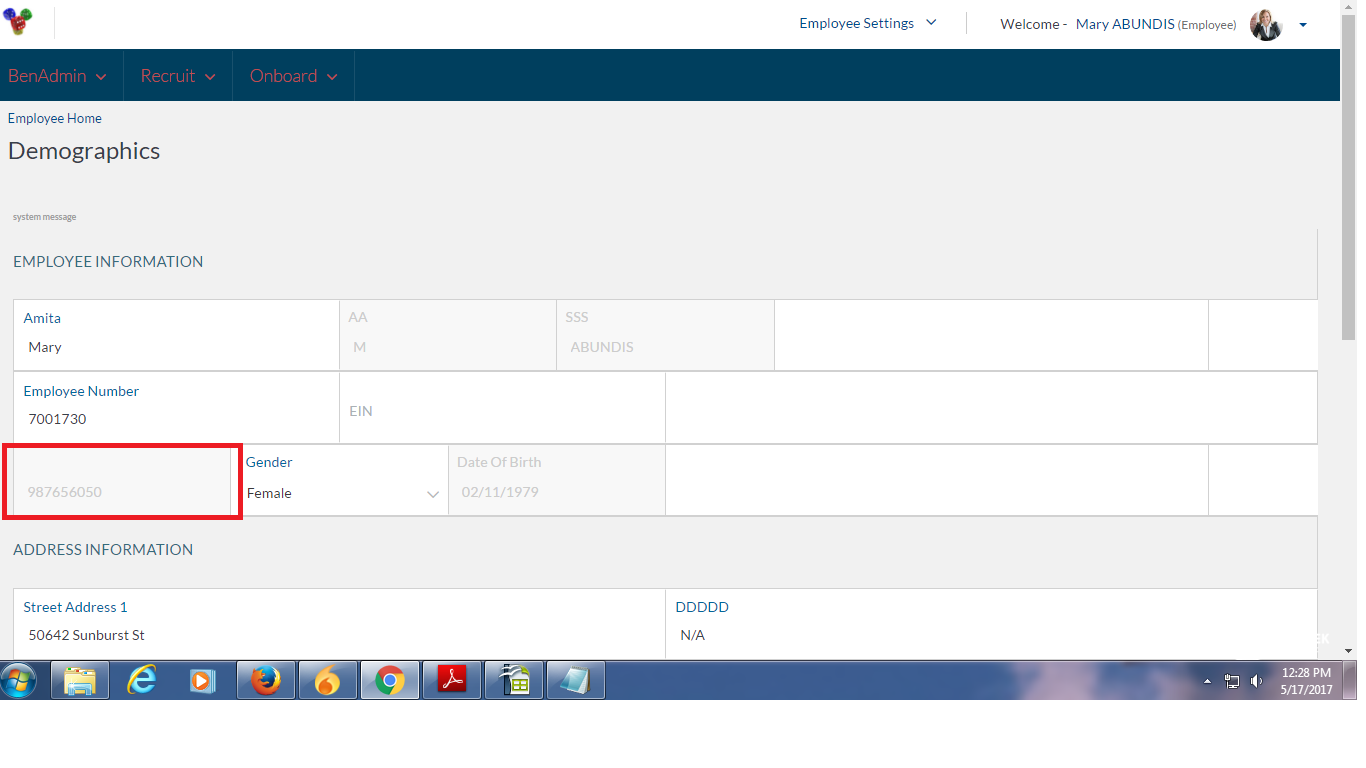Open Windows Media Player taskbar icon
This screenshot has height=768, width=1366.
point(203,681)
